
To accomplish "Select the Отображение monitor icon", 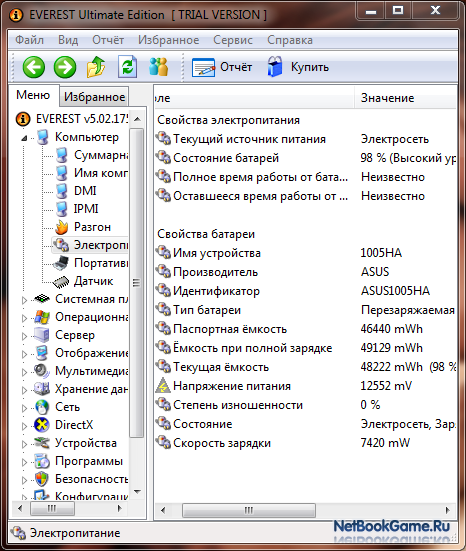I will [x=42, y=353].
